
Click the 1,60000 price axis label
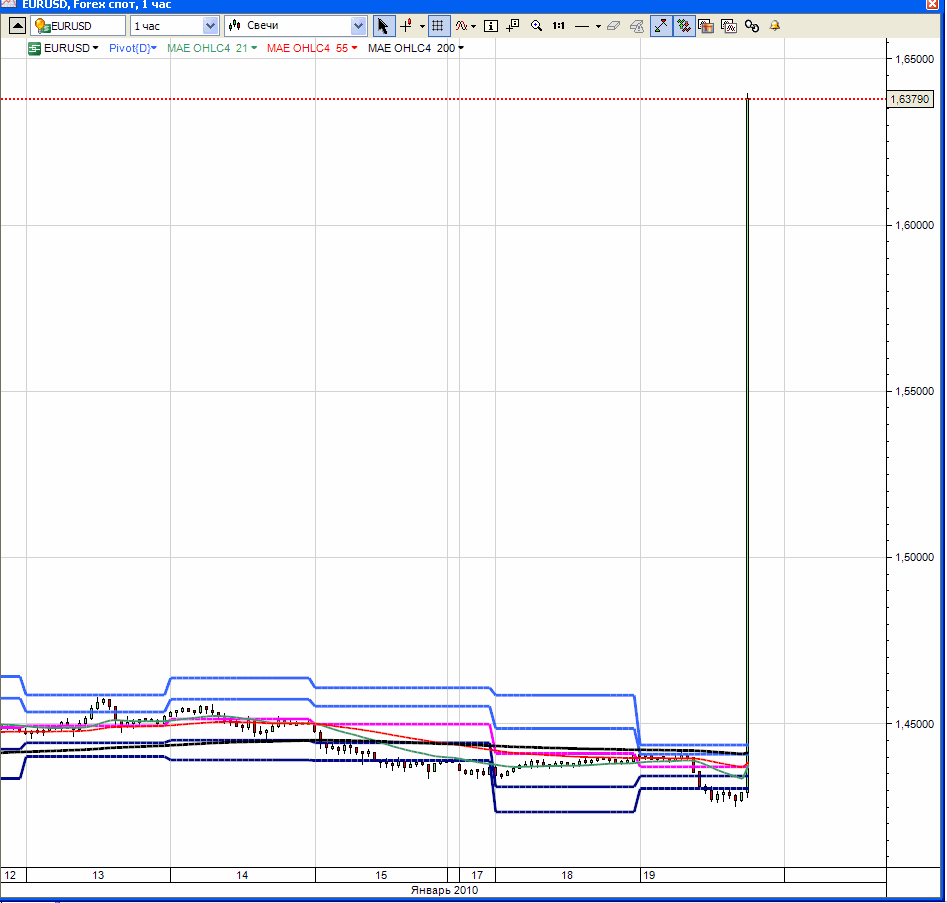914,225
